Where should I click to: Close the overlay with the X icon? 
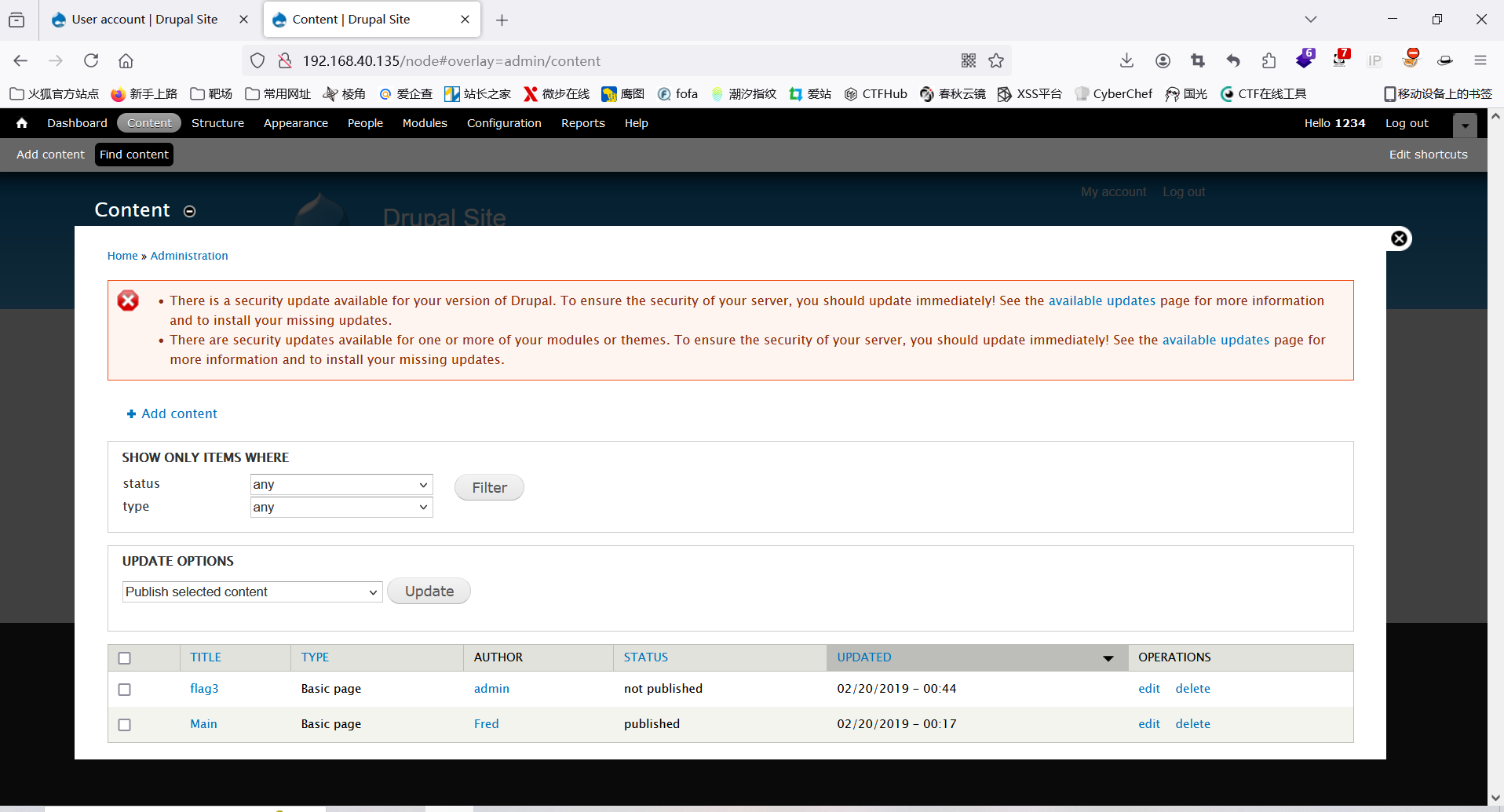1399,239
